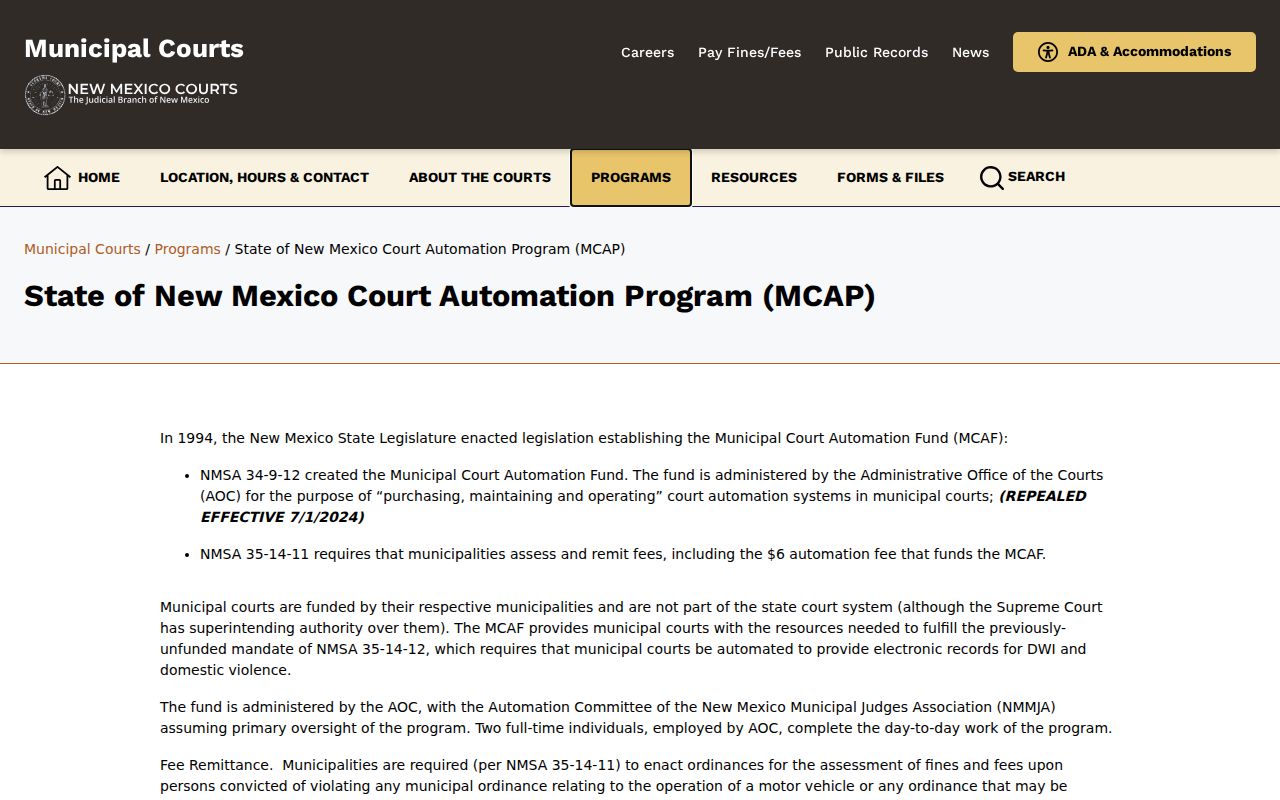The image size is (1280, 800).
Task: Open the About the Courts menu
Action: tap(480, 178)
